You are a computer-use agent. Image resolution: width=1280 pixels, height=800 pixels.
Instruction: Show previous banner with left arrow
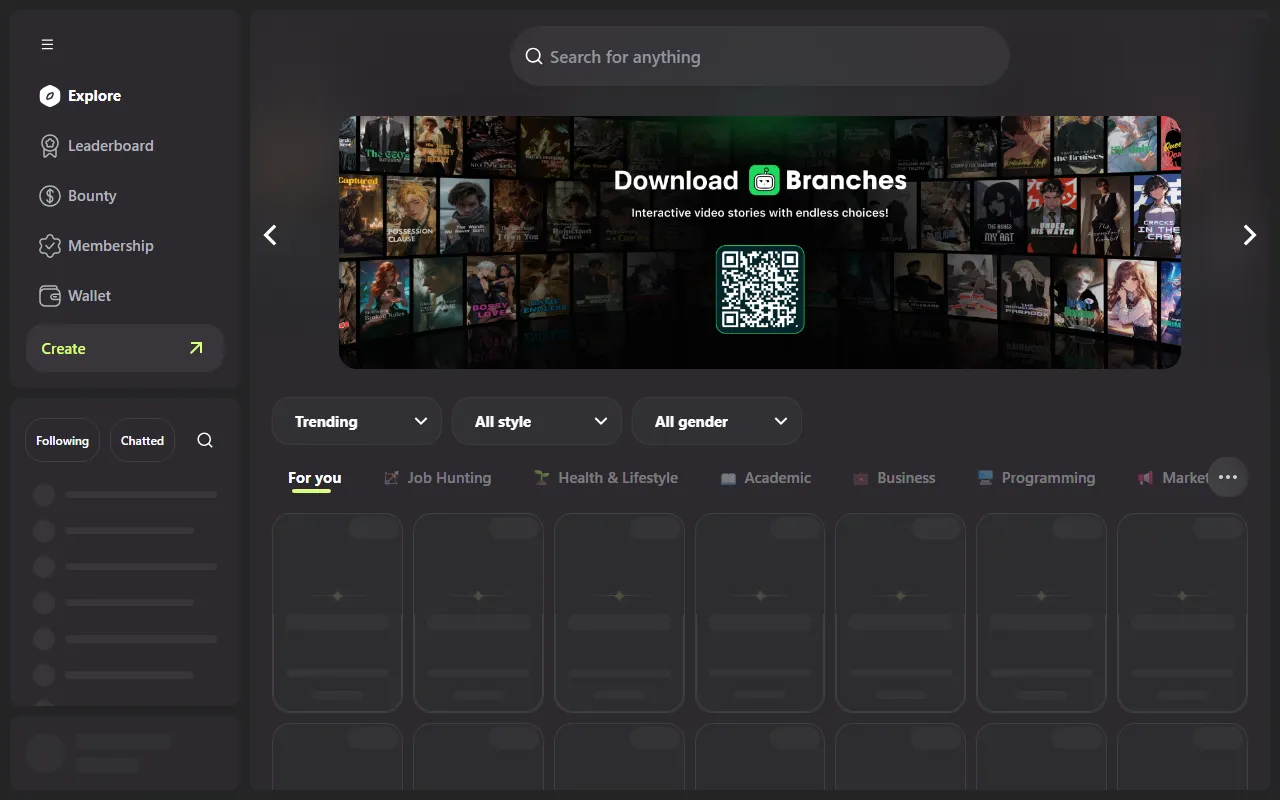[270, 235]
